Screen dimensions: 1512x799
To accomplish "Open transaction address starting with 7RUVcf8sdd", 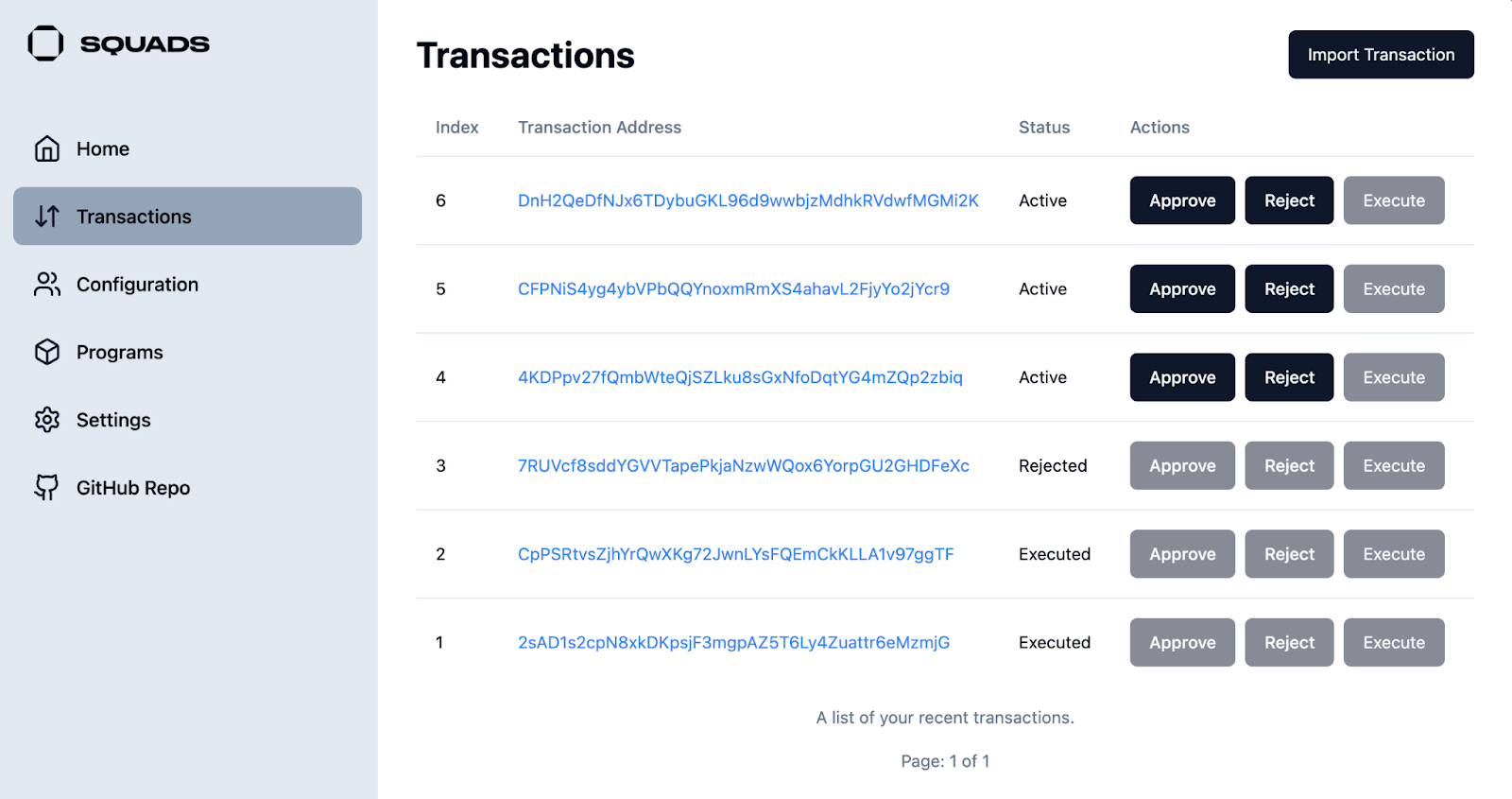I will click(x=743, y=465).
